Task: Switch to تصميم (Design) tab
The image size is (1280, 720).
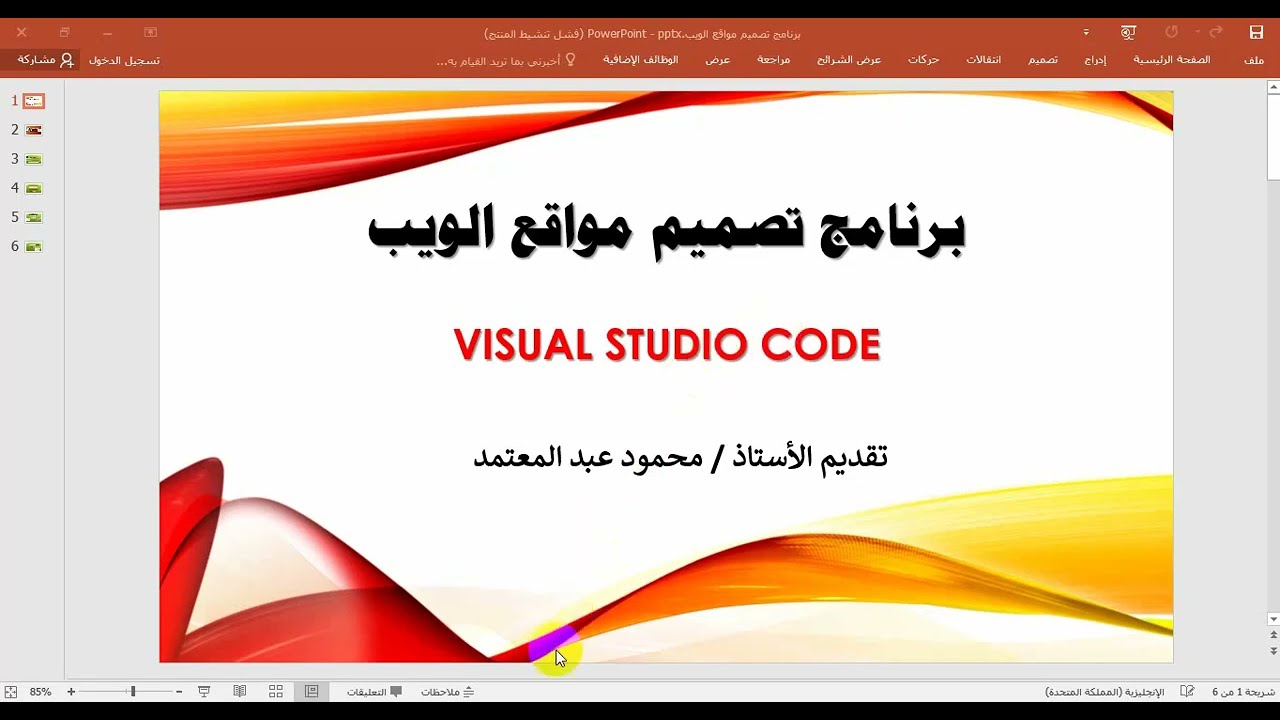Action: click(1043, 60)
